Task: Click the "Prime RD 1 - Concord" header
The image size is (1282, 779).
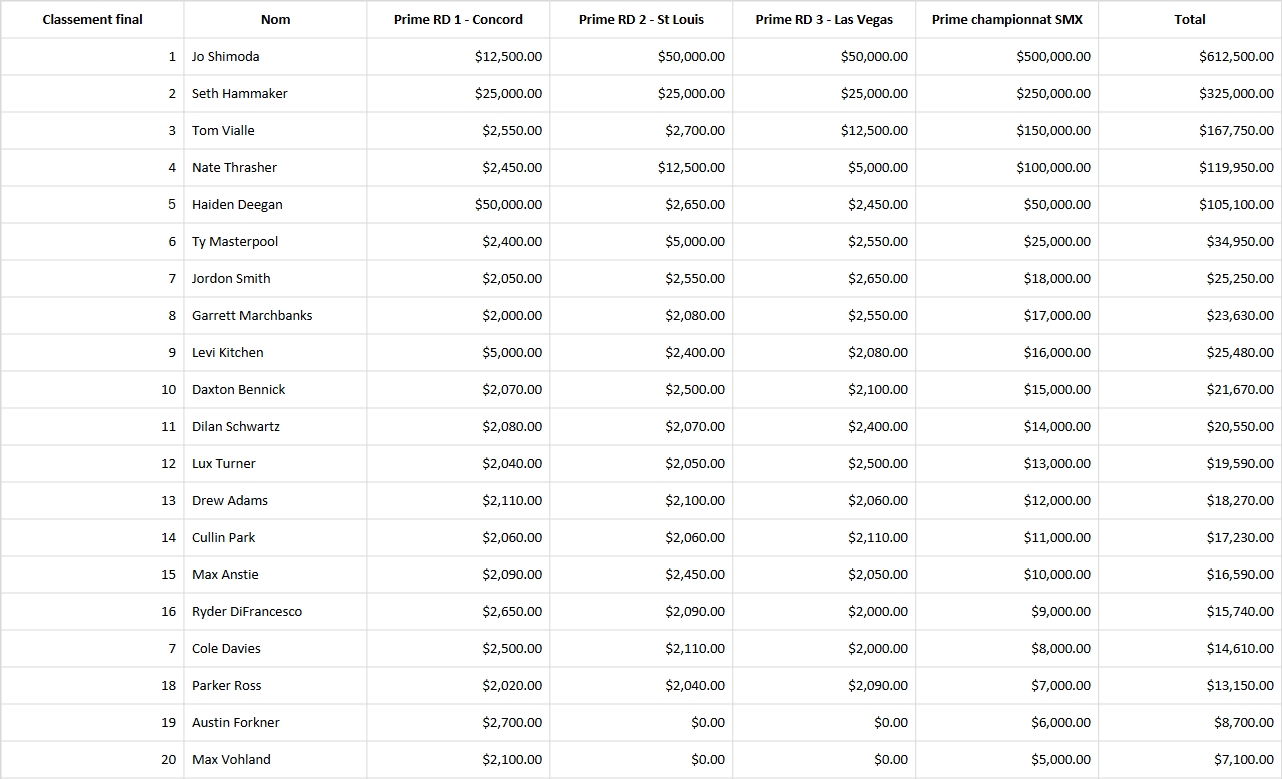Action: (x=458, y=19)
